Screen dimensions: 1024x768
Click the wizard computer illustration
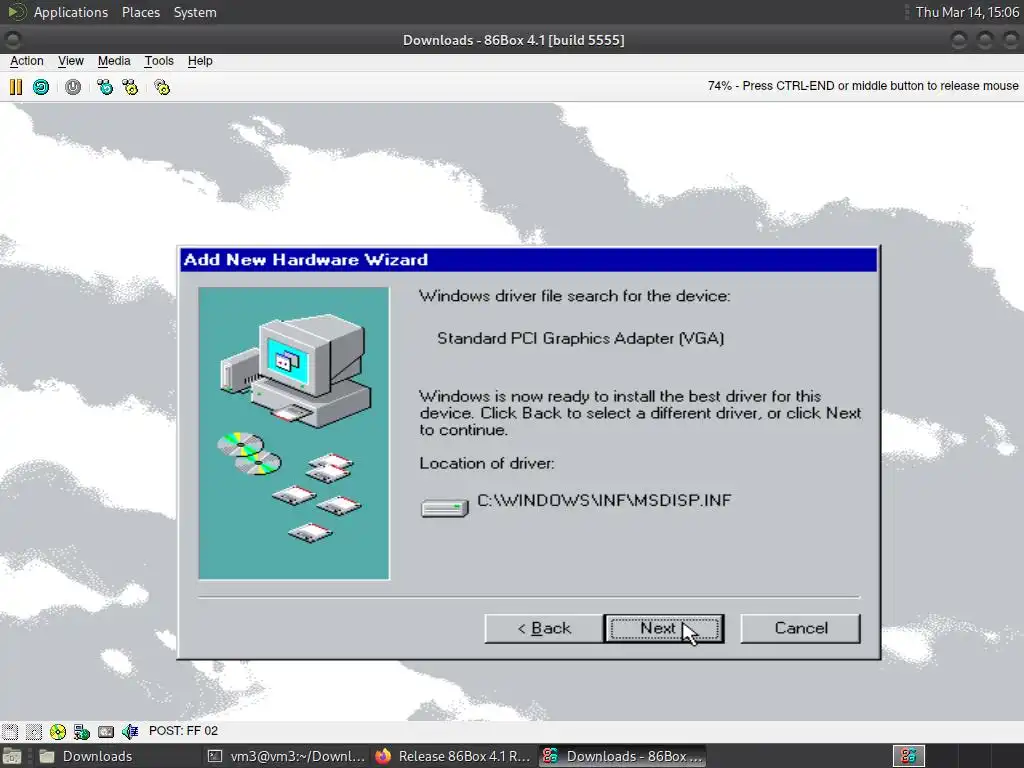coord(294,433)
